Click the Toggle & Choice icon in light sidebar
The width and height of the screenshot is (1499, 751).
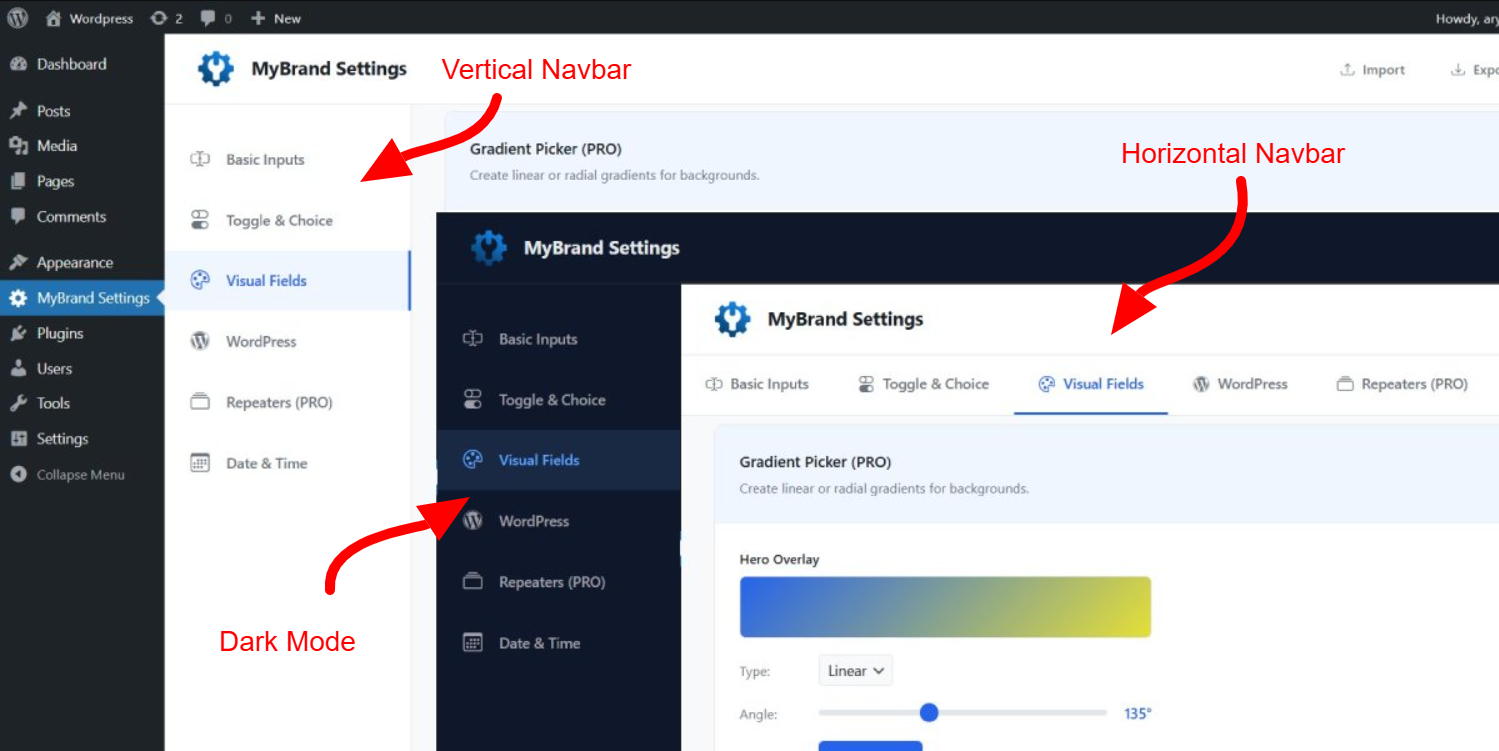tap(200, 220)
